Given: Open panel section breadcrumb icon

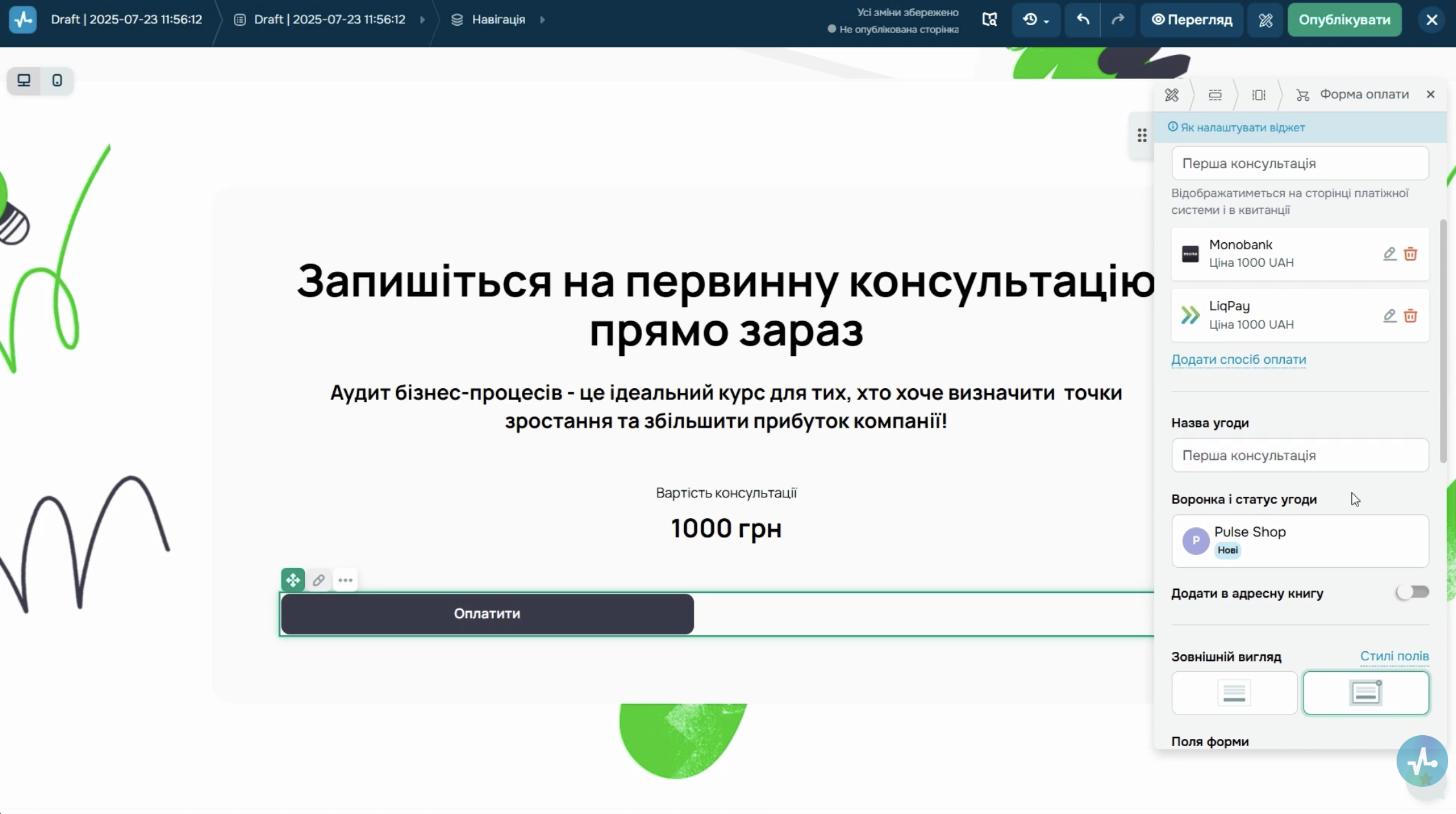Looking at the screenshot, I should (x=1215, y=95).
